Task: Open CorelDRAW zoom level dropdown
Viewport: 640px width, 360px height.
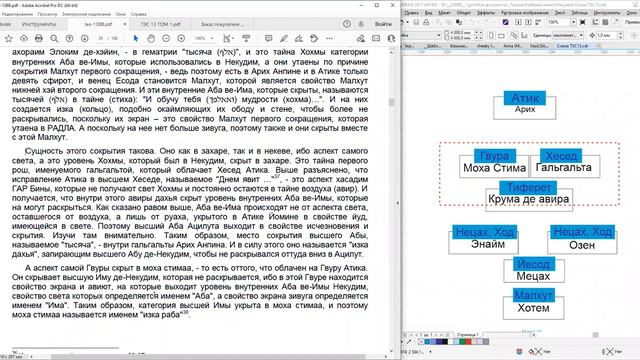Action: (x=573, y=22)
